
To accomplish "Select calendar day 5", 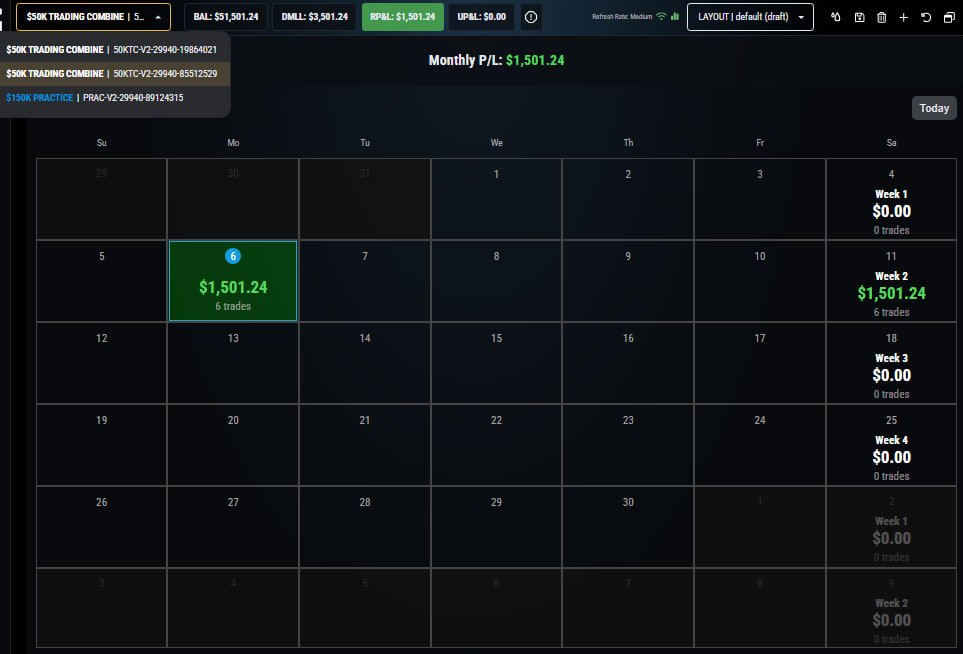I will [x=101, y=281].
